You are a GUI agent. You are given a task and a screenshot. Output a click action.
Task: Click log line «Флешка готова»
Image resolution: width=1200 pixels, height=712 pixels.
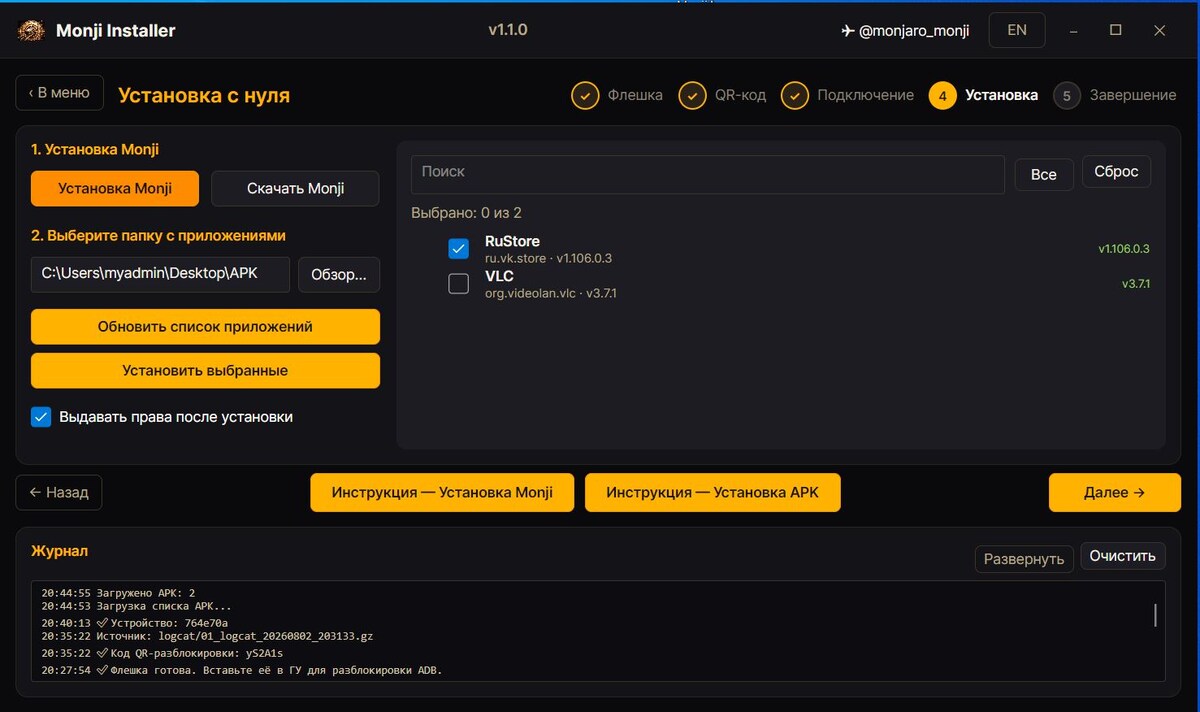[x=241, y=670]
